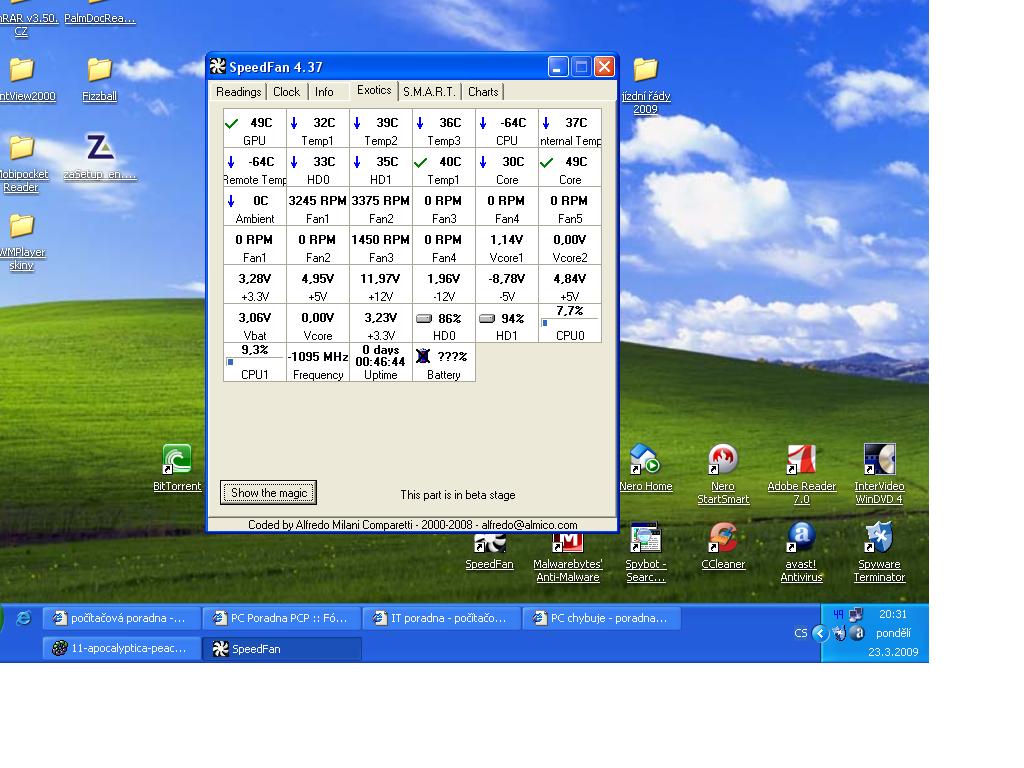This screenshot has width=1024, height=768.
Task: Click the GPU temperature green checkmark icon
Action: click(232, 123)
